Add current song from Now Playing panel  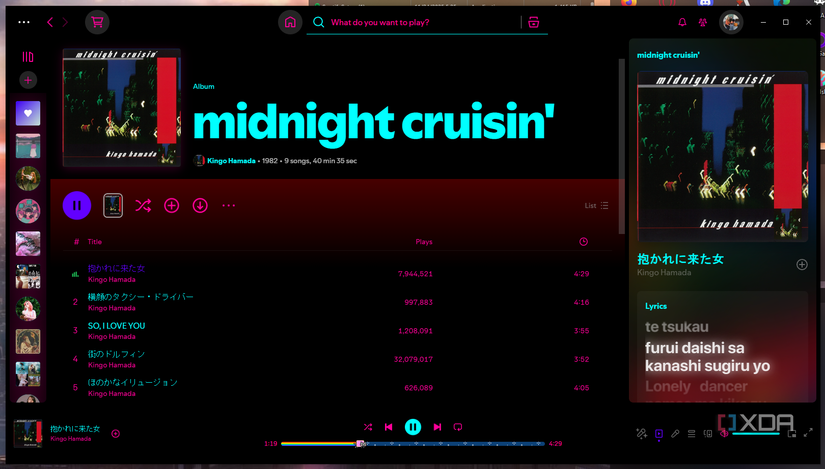coord(801,264)
